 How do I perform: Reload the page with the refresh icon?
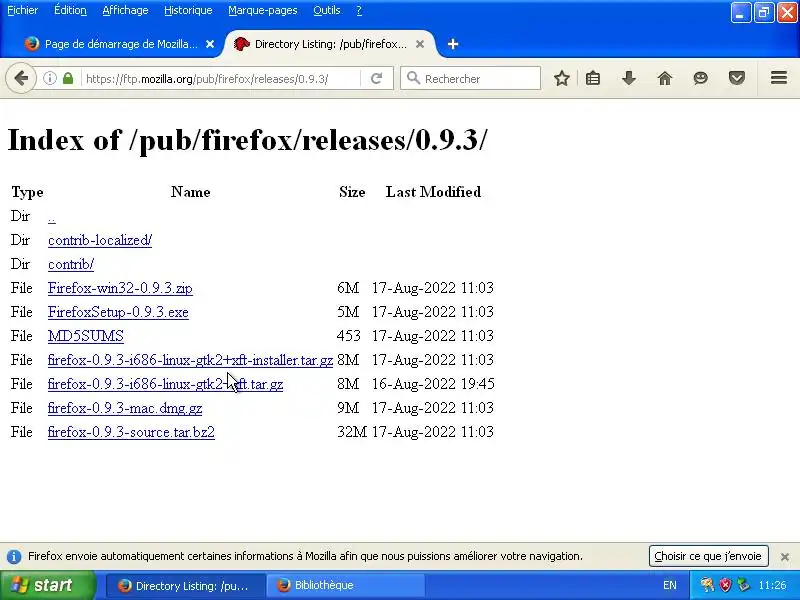coord(377,79)
